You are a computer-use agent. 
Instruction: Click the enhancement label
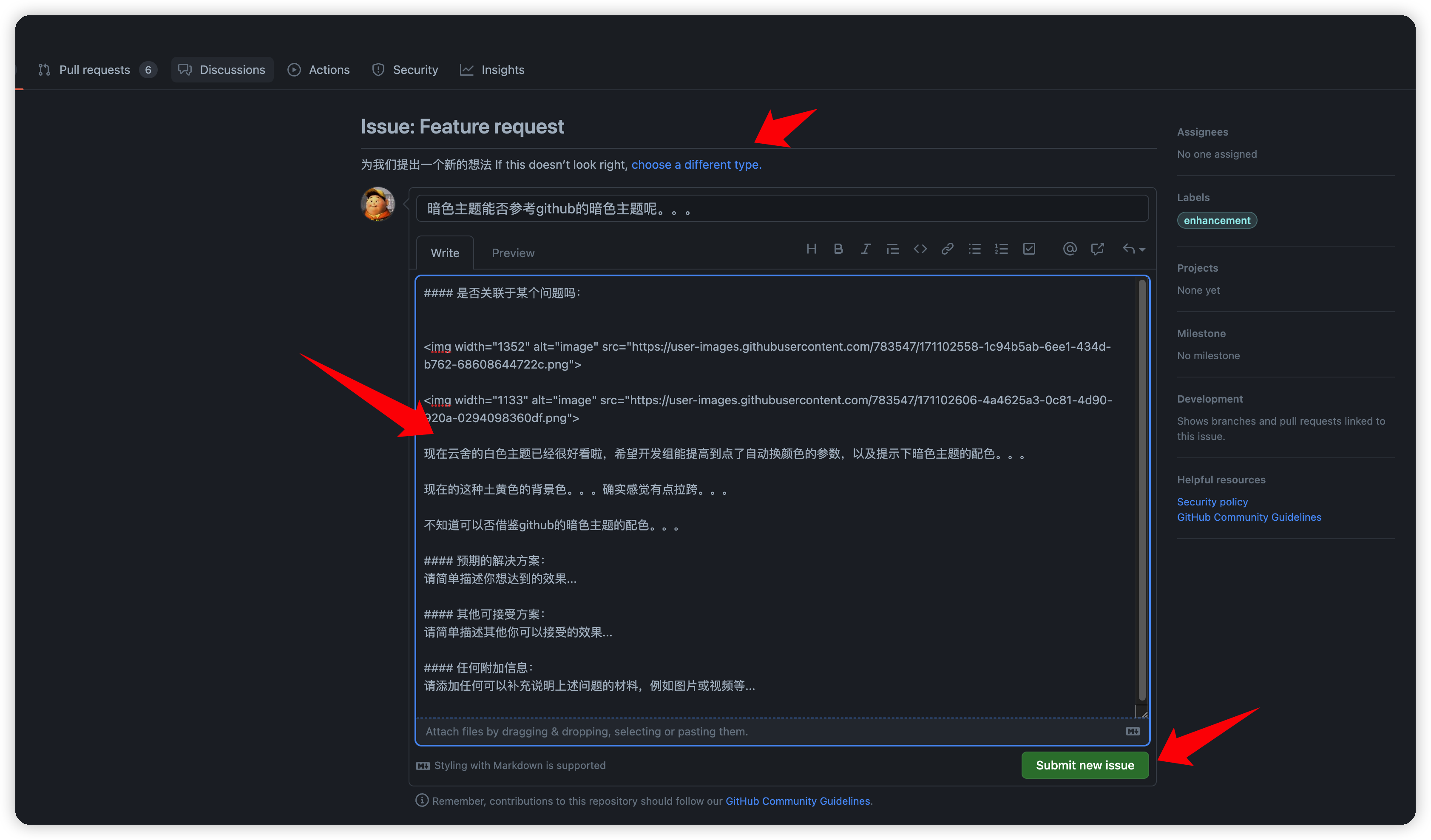tap(1217, 220)
